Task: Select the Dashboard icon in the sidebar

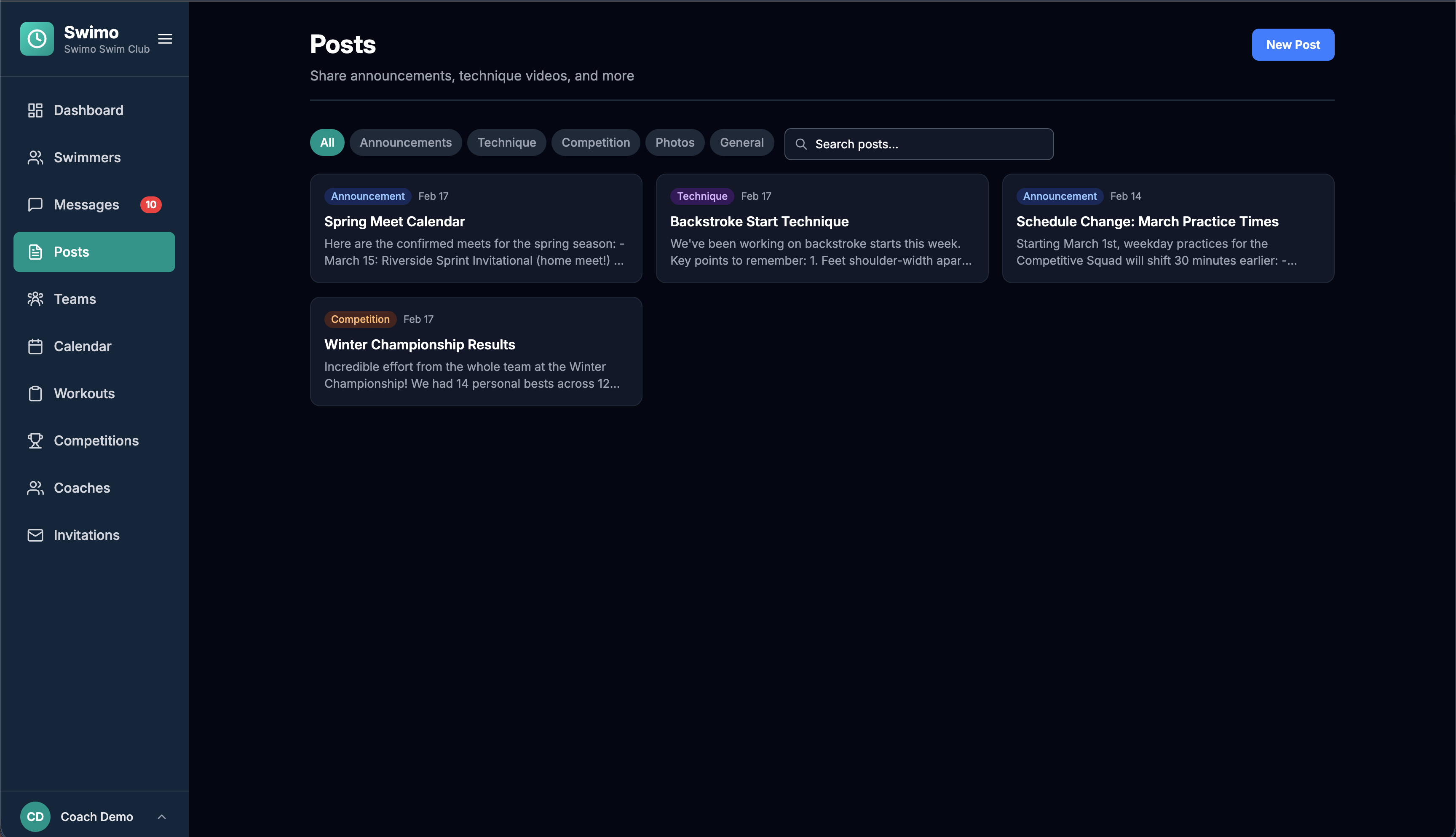Action: (35, 110)
